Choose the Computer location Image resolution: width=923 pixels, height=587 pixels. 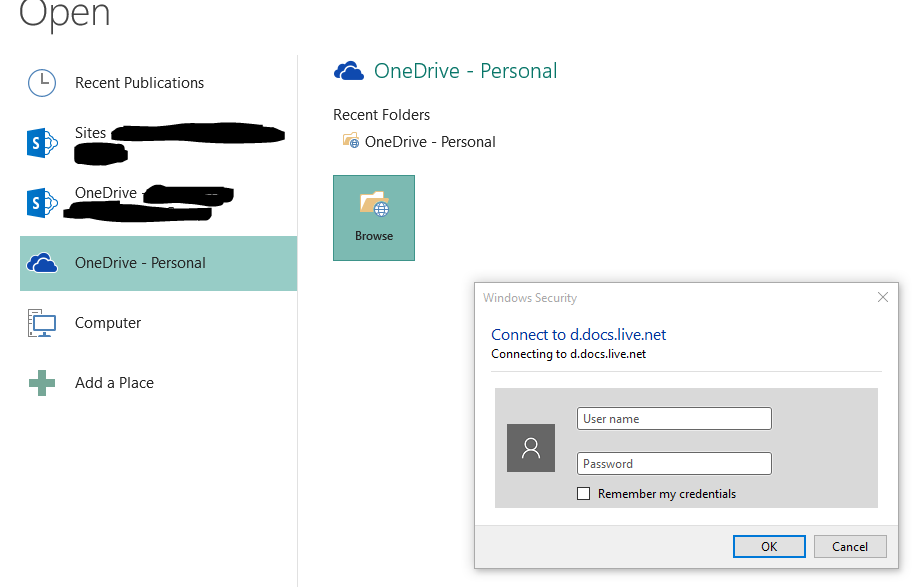click(x=158, y=323)
